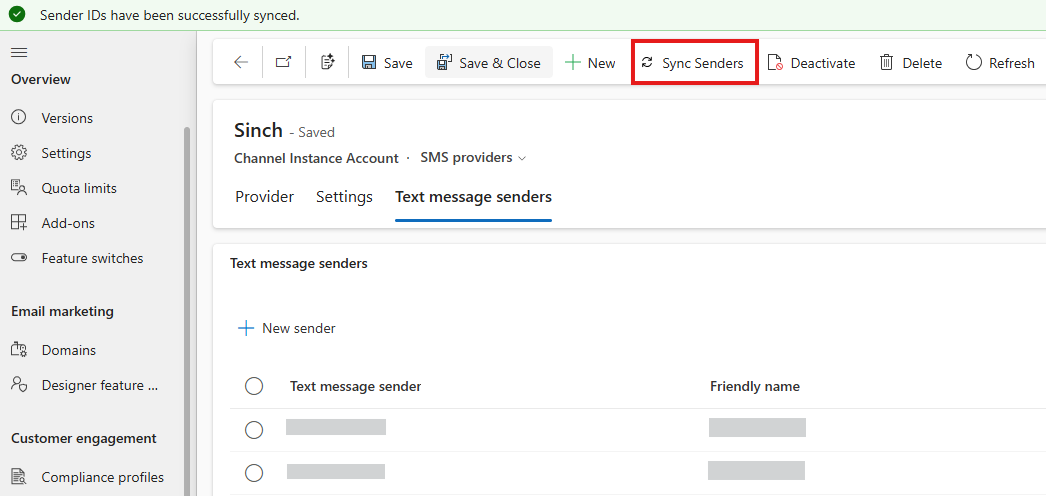
Task: Click the Save button
Action: point(387,63)
